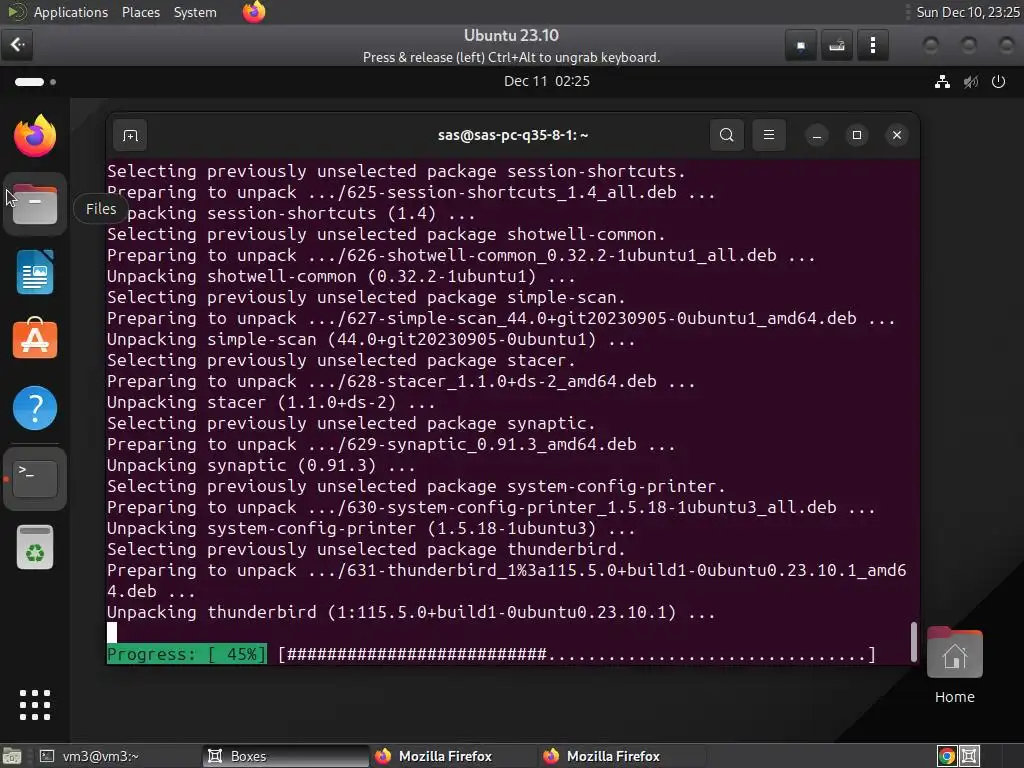
Task: Switch to the Boxes taskbar item
Action: click(285, 756)
